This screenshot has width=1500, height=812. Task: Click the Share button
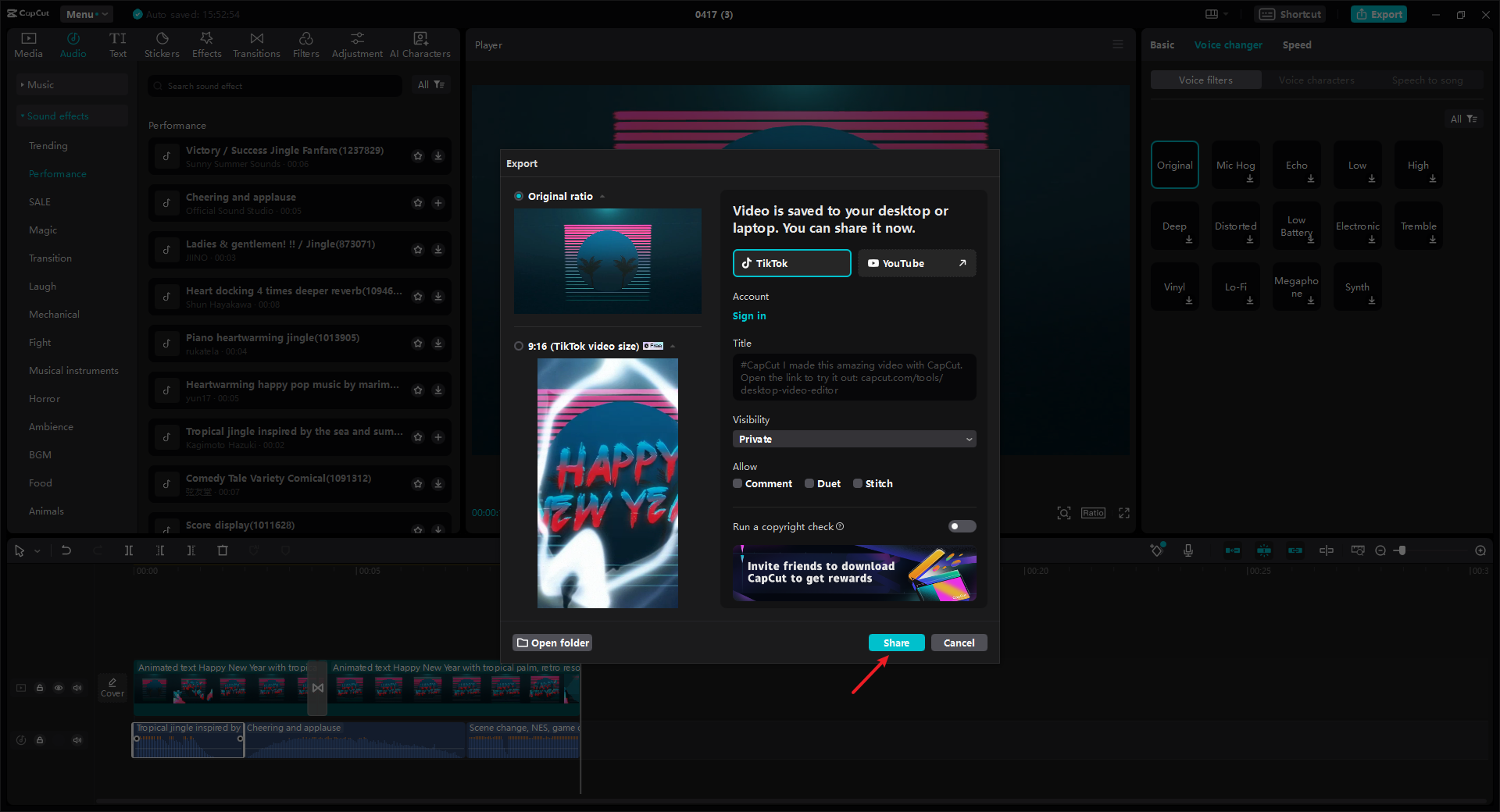[896, 643]
